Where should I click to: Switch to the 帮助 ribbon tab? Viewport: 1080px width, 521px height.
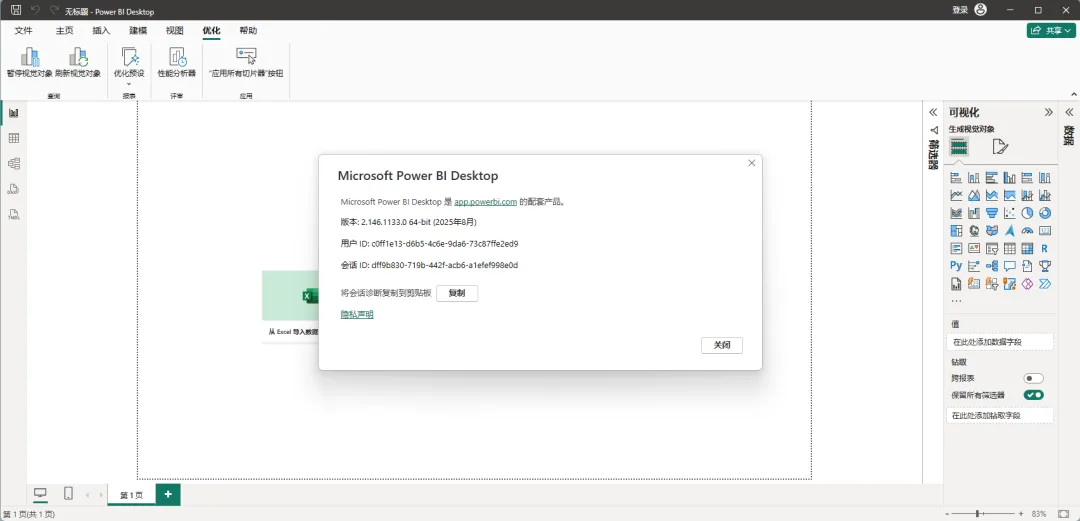pyautogui.click(x=249, y=31)
